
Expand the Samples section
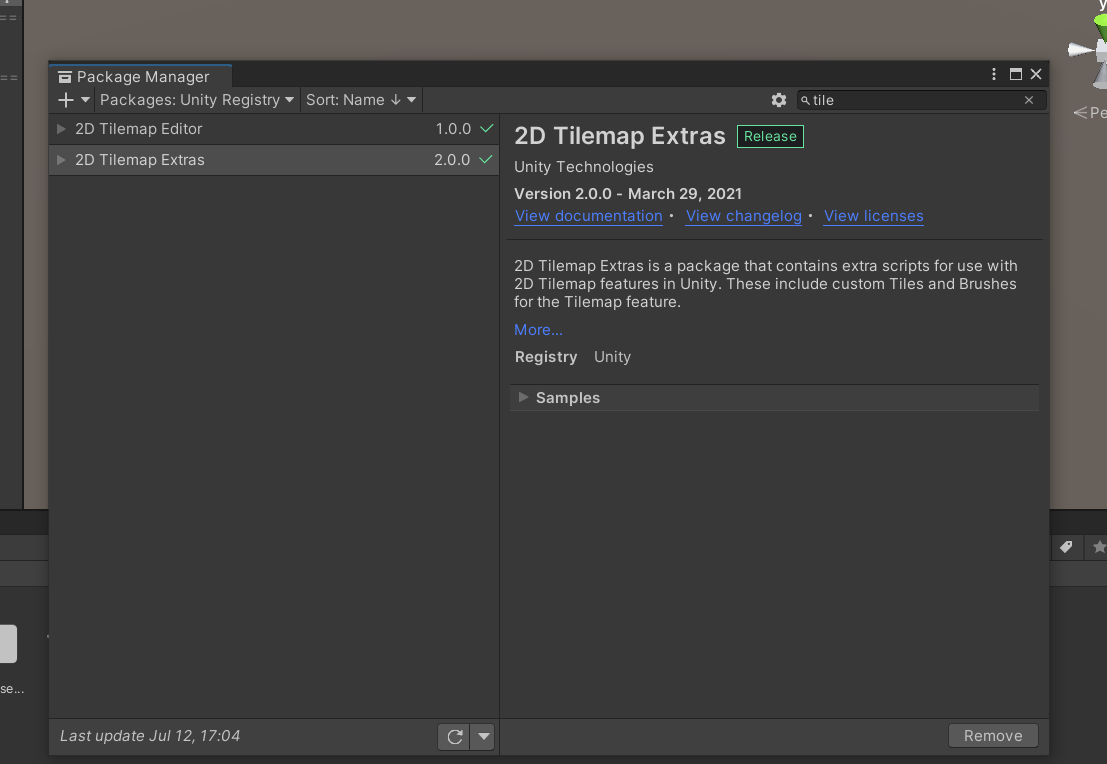click(523, 398)
